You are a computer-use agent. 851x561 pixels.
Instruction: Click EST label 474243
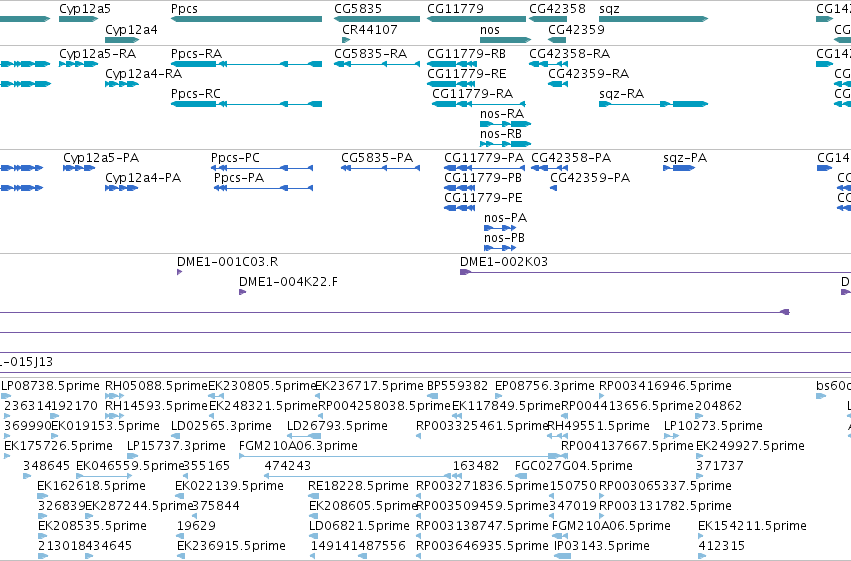point(288,466)
